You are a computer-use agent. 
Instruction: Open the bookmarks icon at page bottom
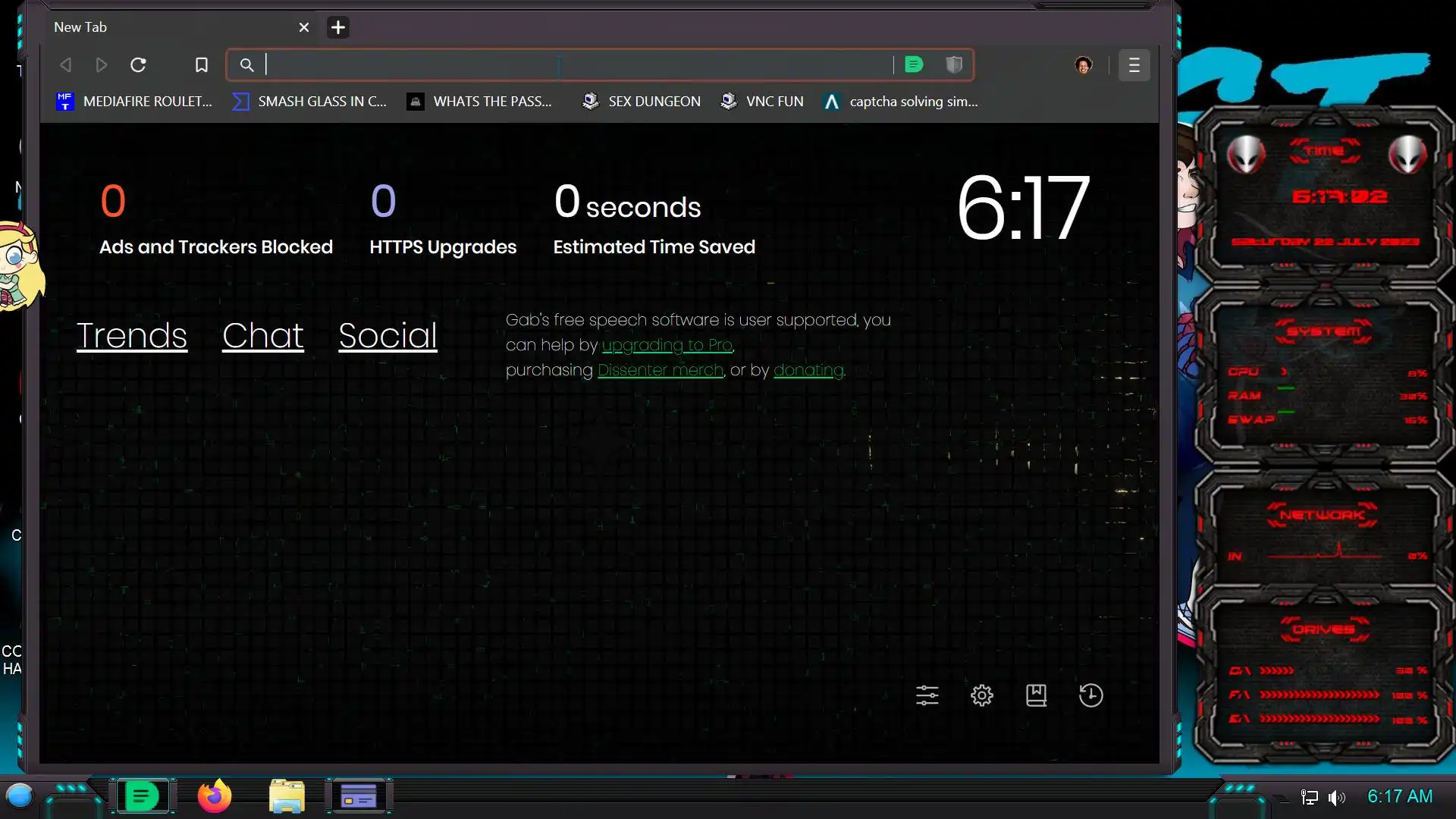tap(1036, 695)
